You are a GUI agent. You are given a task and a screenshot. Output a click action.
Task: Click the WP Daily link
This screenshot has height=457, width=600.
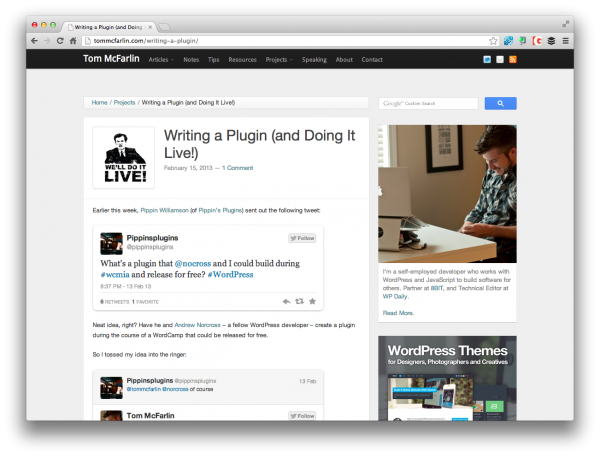tap(395, 297)
